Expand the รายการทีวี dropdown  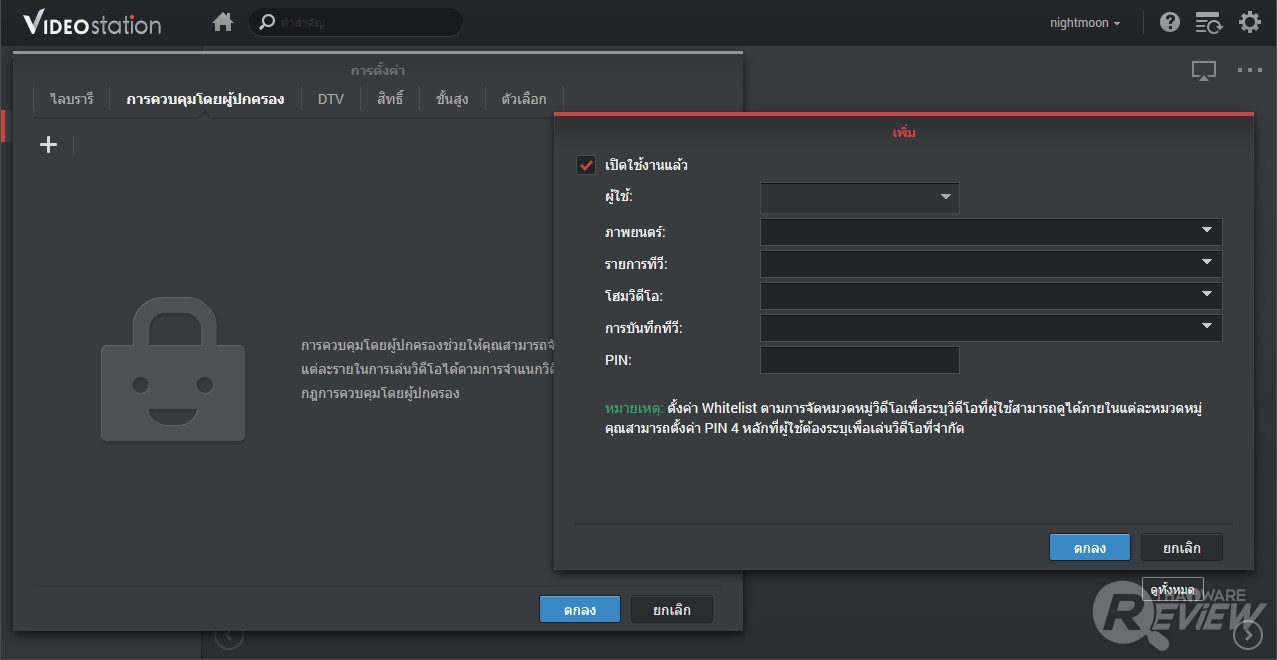[991, 264]
